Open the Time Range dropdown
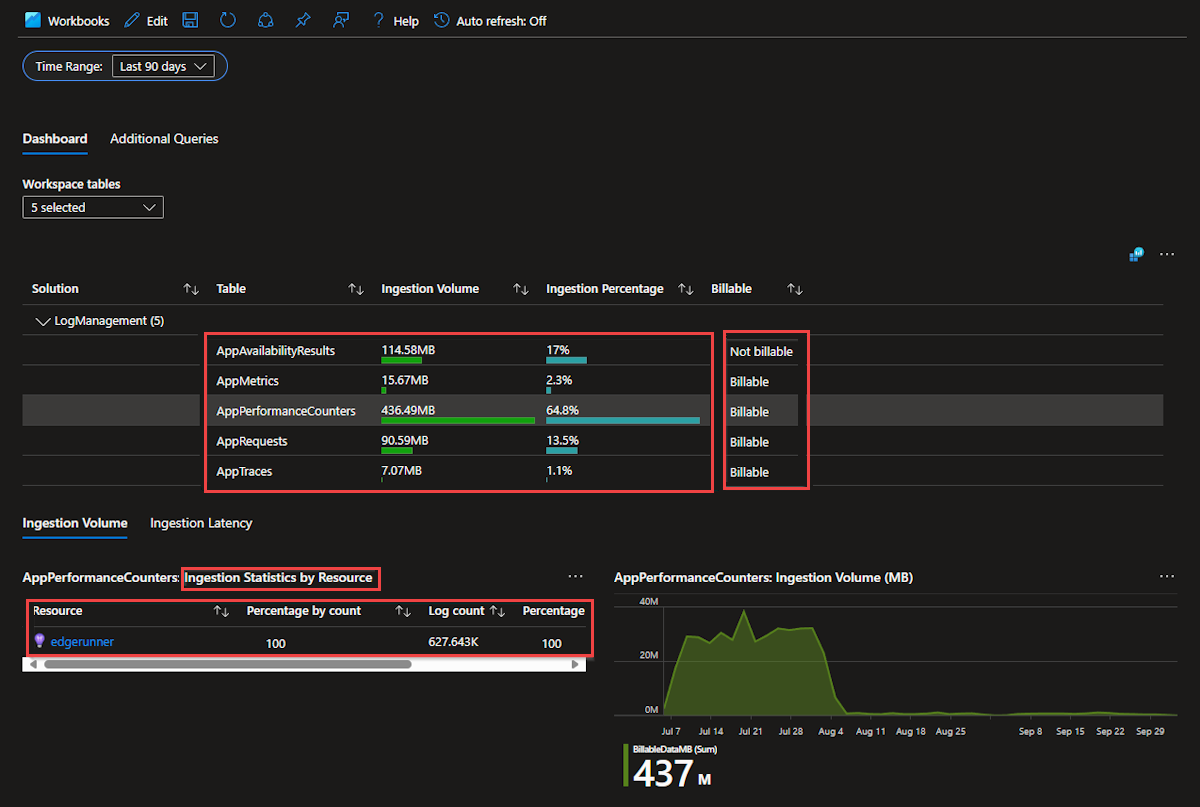The width and height of the screenshot is (1200, 807). (164, 66)
